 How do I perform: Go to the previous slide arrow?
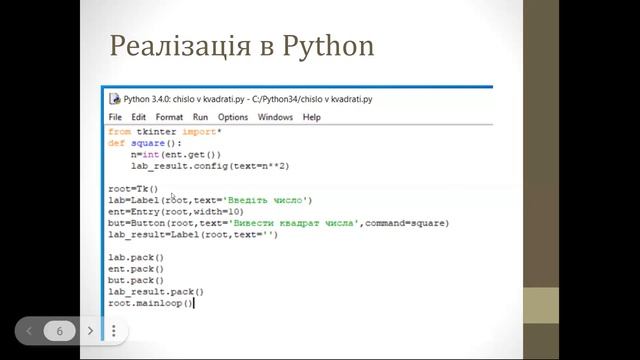(29, 331)
